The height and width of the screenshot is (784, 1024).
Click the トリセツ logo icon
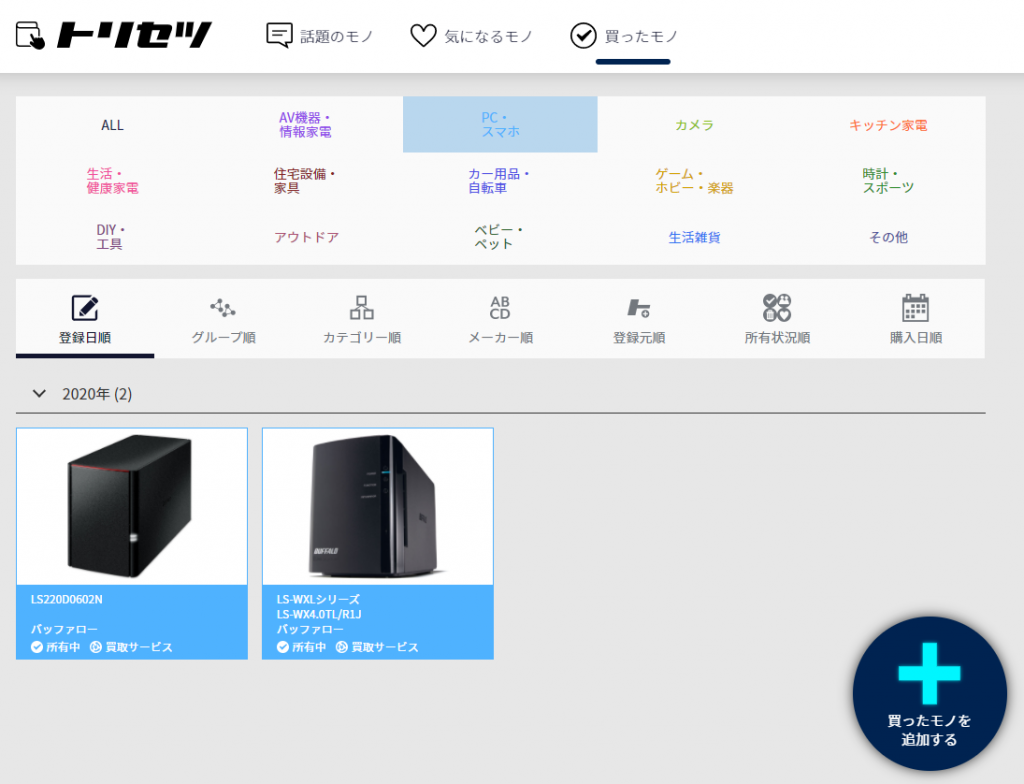tap(30, 35)
